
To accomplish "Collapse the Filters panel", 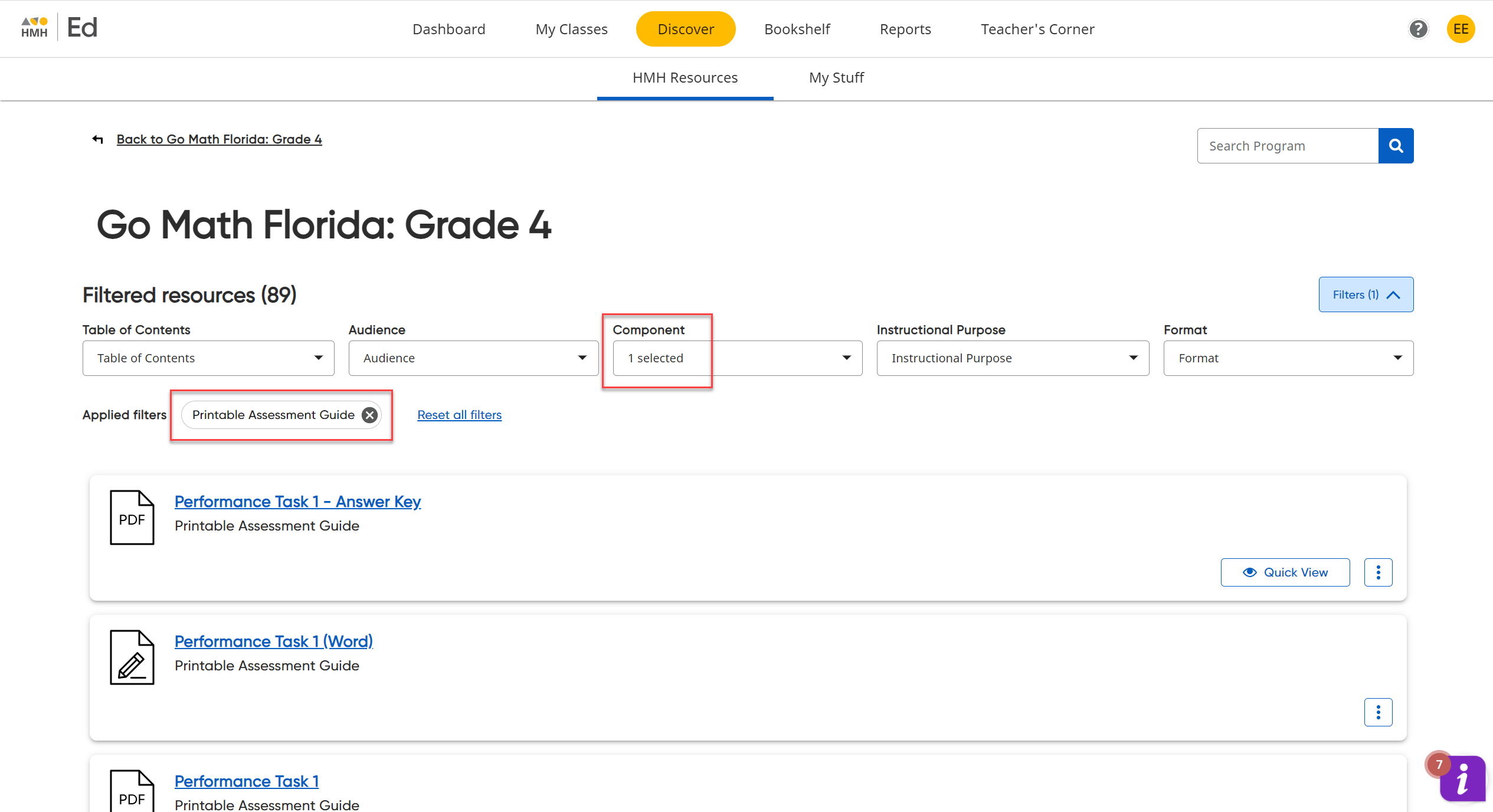I will click(x=1366, y=294).
